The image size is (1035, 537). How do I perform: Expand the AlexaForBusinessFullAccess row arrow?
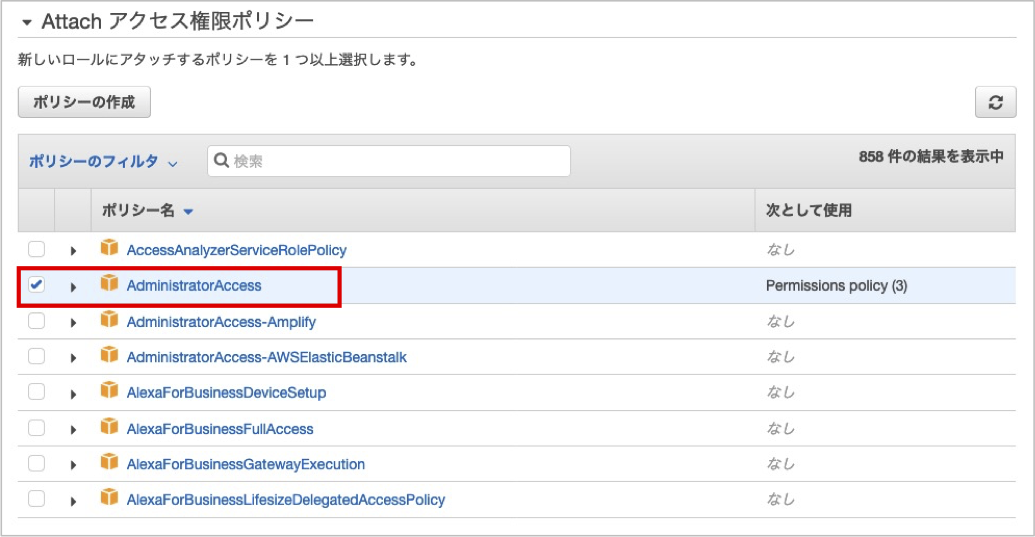click(x=73, y=429)
